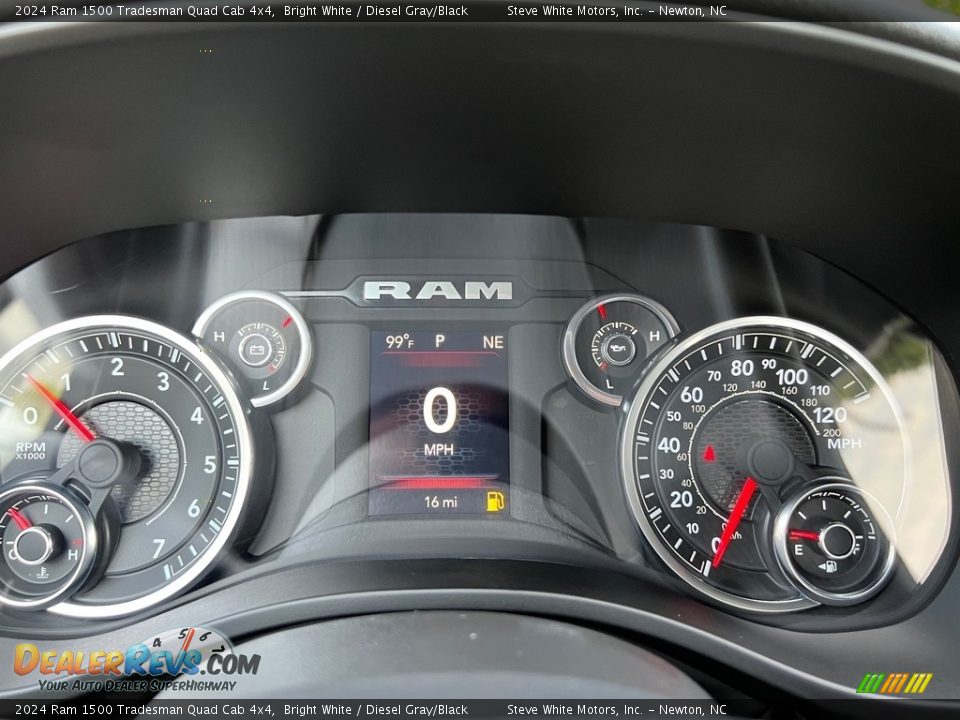Click the H mark on oil pressure gauge
960x720 pixels.
click(x=654, y=336)
